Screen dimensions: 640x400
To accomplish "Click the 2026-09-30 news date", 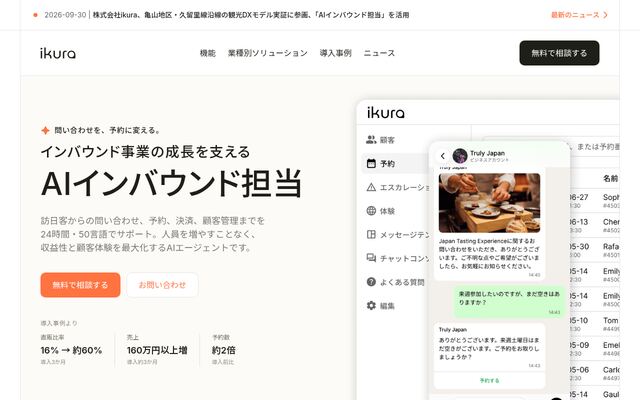I will tap(65, 15).
